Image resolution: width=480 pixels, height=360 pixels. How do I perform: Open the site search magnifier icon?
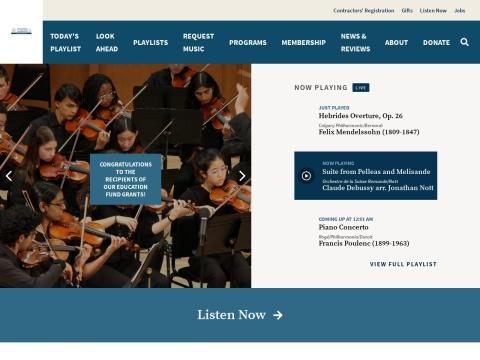464,42
